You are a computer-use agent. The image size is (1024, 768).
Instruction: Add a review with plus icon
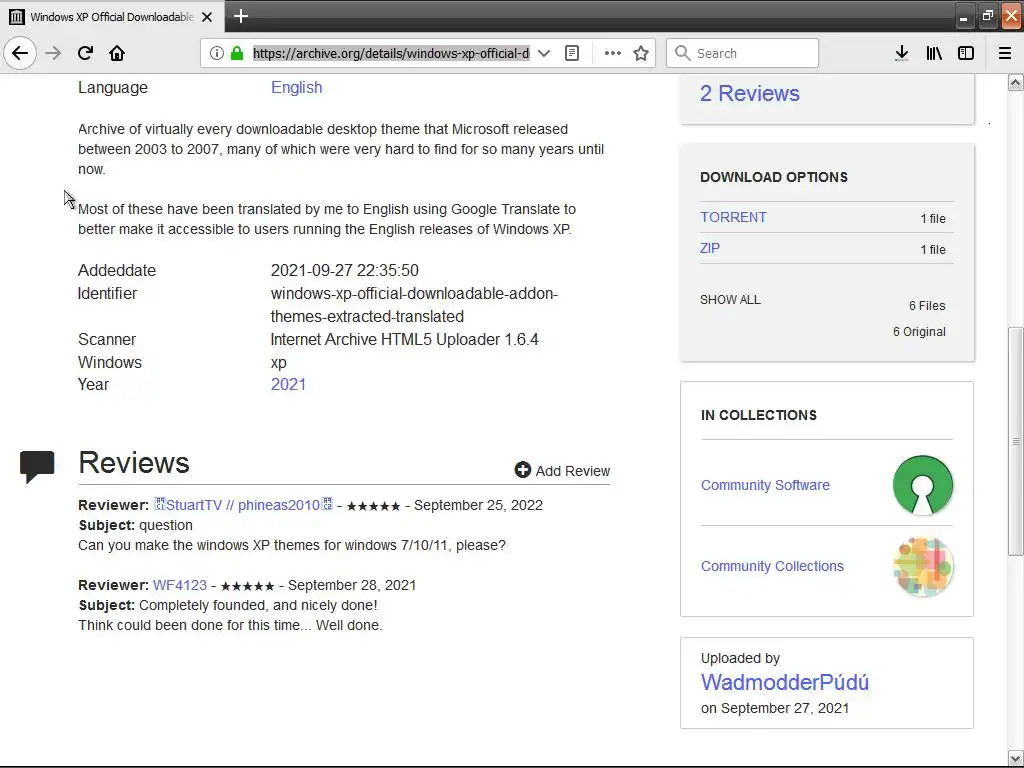[x=522, y=470]
